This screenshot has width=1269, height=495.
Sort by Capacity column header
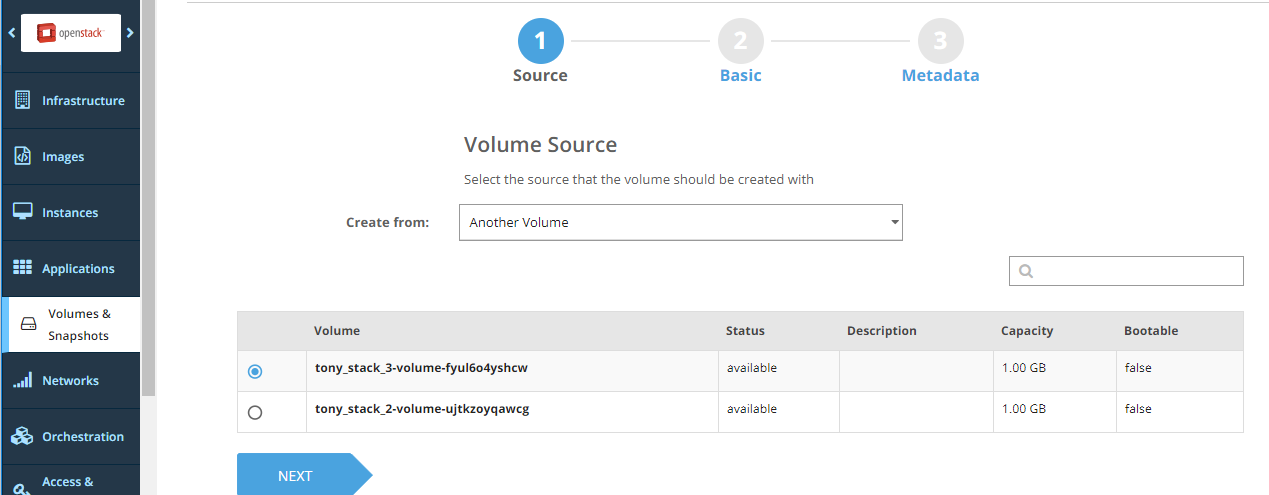coord(1027,331)
